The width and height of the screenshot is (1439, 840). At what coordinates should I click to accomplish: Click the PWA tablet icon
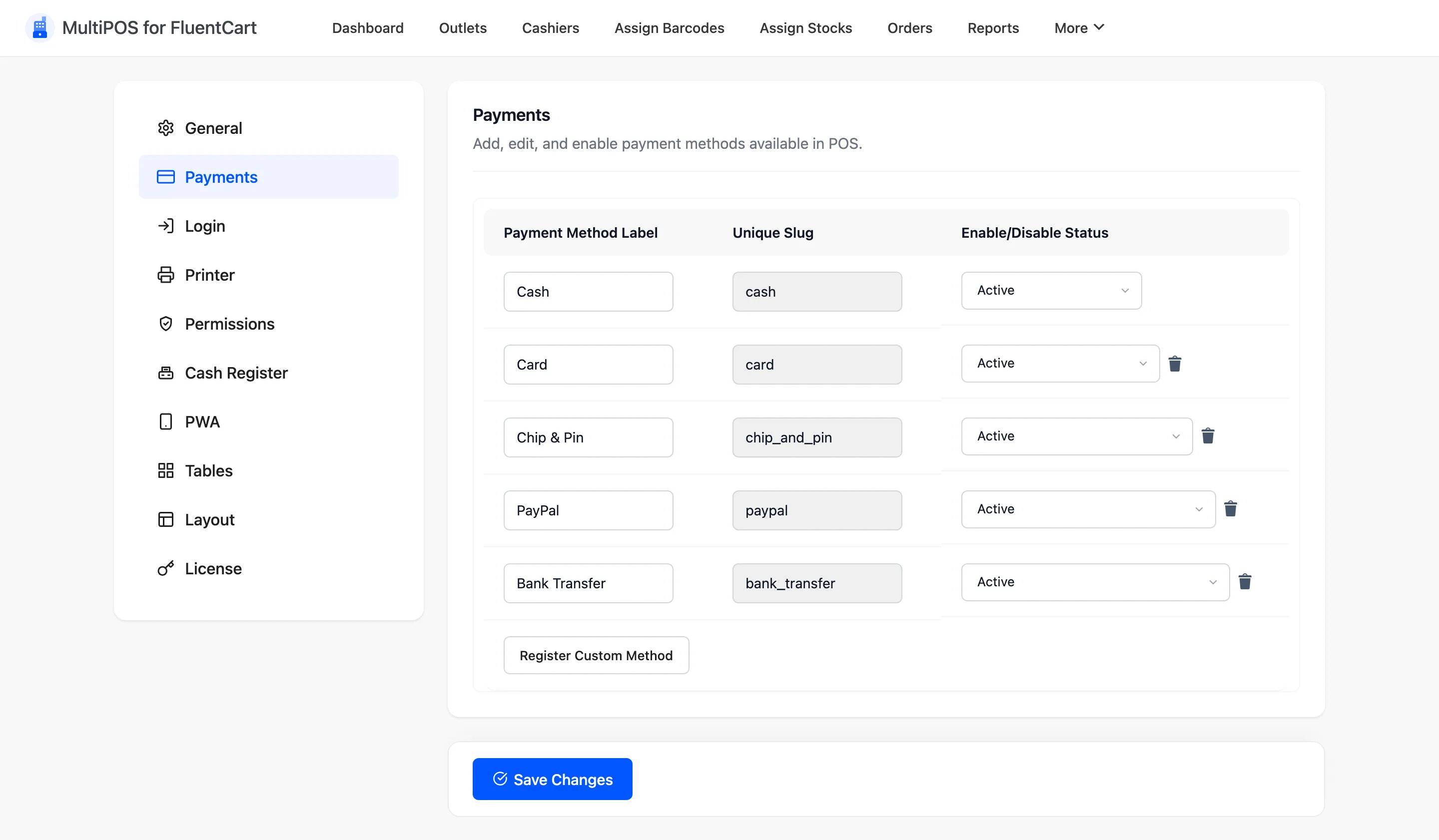pos(165,421)
